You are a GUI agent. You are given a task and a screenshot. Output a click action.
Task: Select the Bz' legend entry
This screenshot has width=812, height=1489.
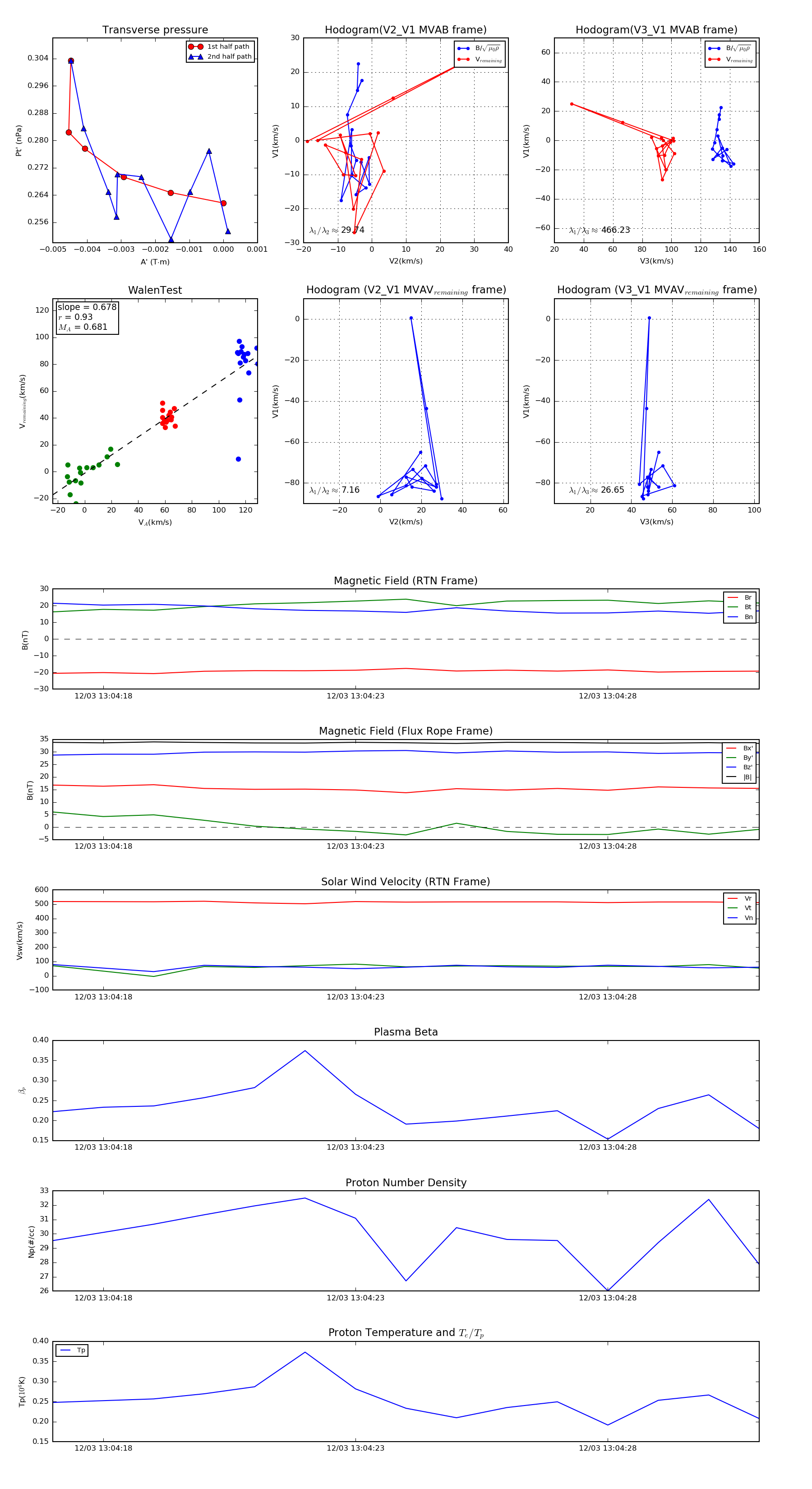pyautogui.click(x=739, y=767)
